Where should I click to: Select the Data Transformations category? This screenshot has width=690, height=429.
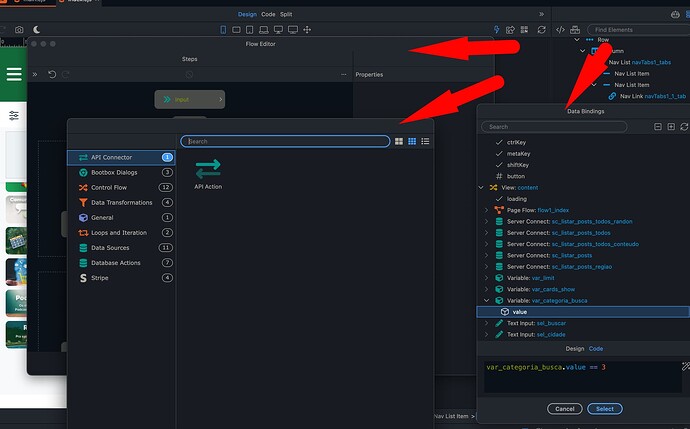[x=121, y=202]
